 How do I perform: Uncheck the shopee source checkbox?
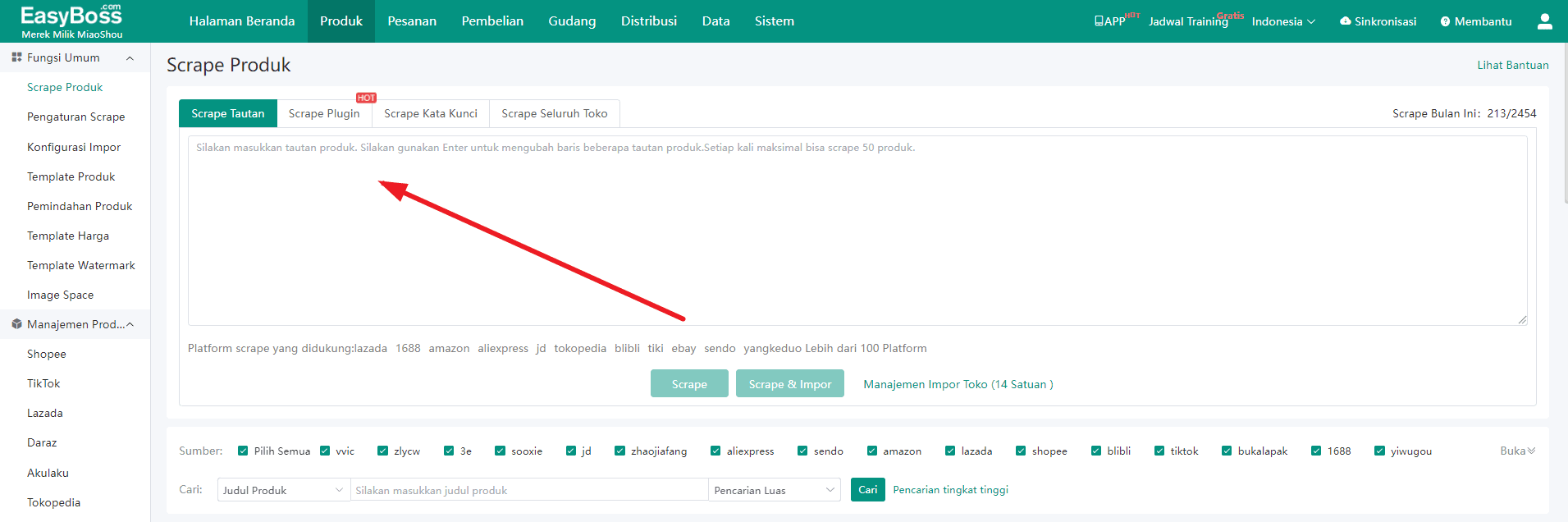point(1021,451)
